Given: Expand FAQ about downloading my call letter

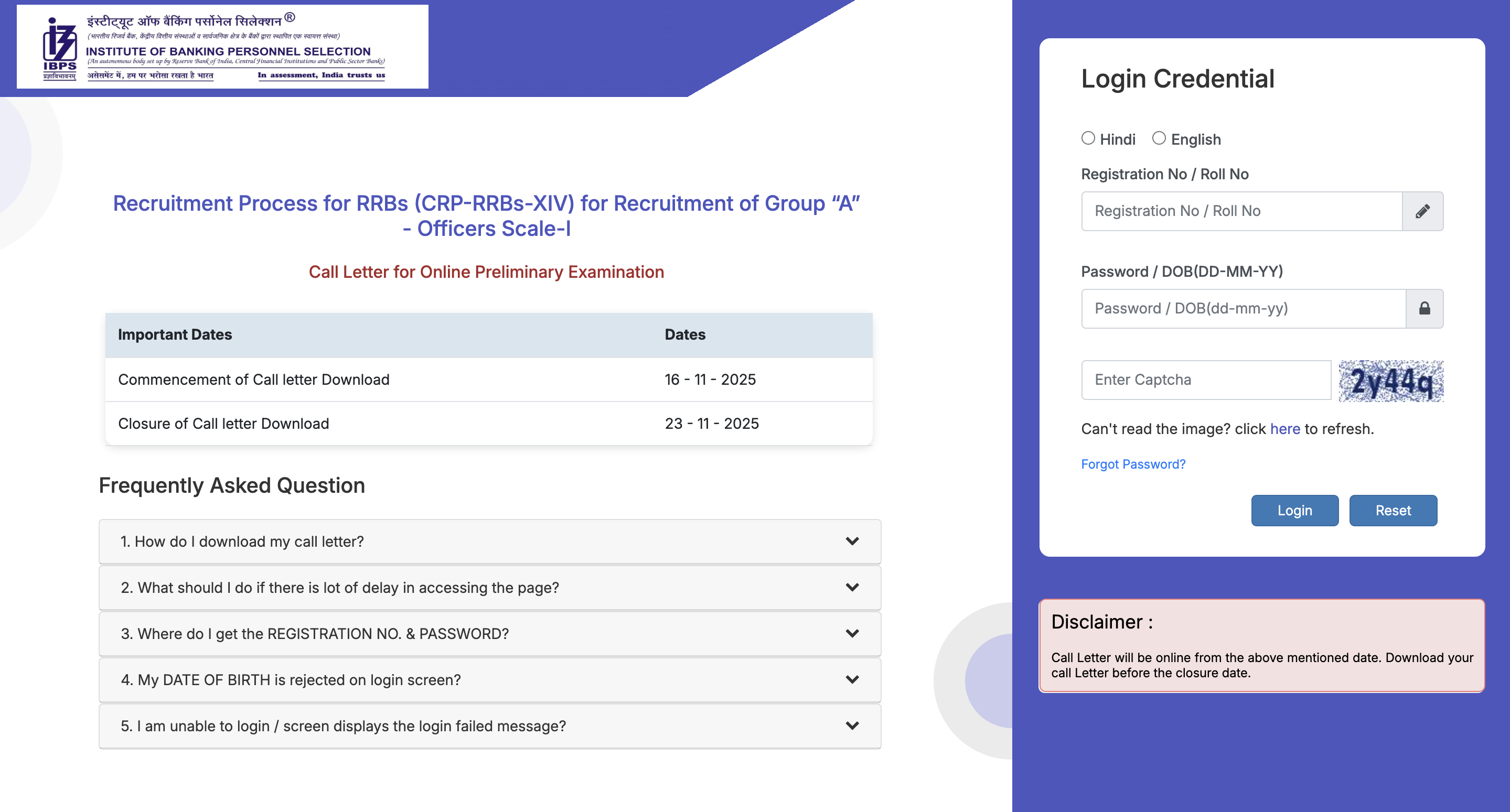Looking at the screenshot, I should 489,542.
